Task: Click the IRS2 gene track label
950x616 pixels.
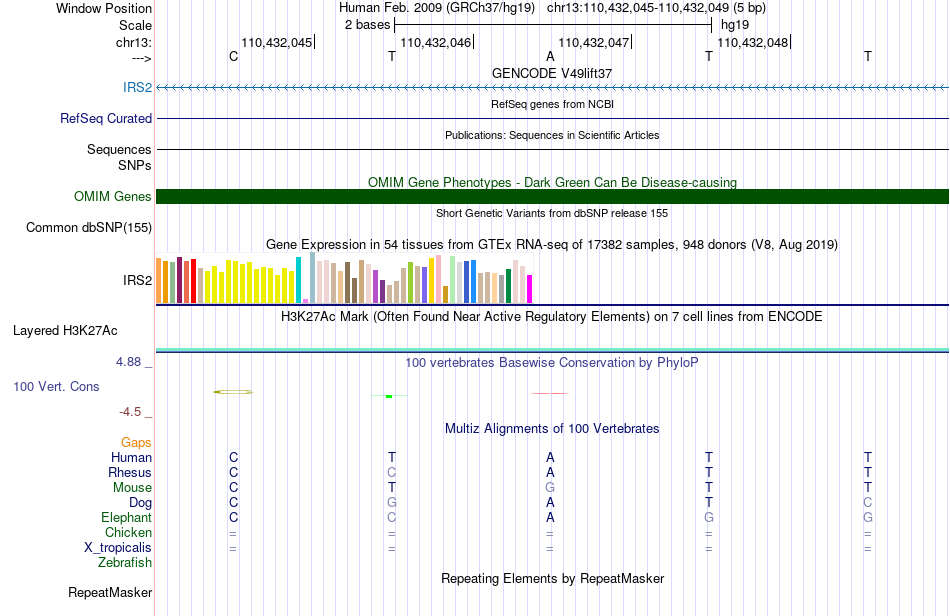Action: click(137, 87)
